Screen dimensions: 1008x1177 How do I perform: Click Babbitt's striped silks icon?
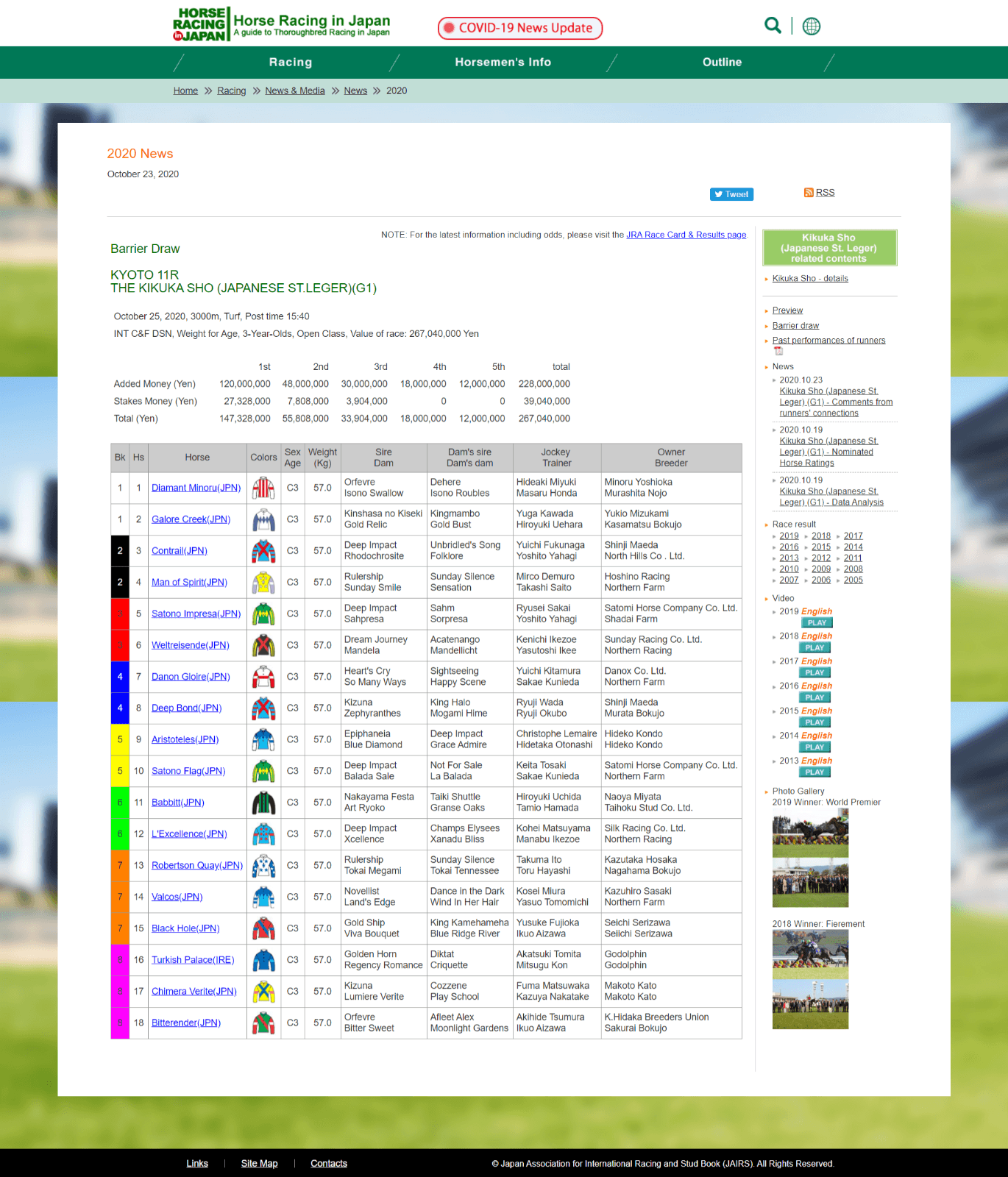263,803
